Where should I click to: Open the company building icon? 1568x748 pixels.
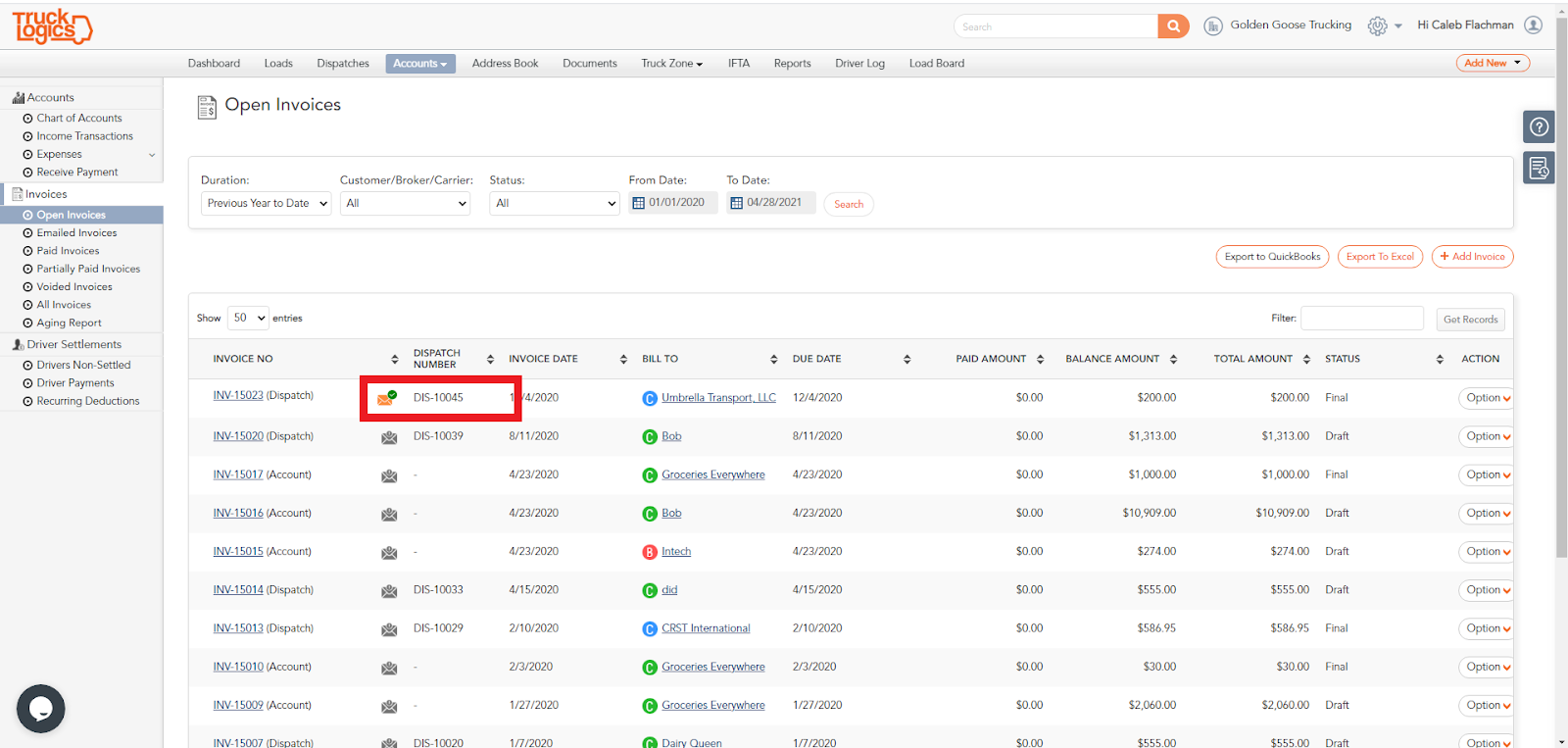pos(1213,26)
